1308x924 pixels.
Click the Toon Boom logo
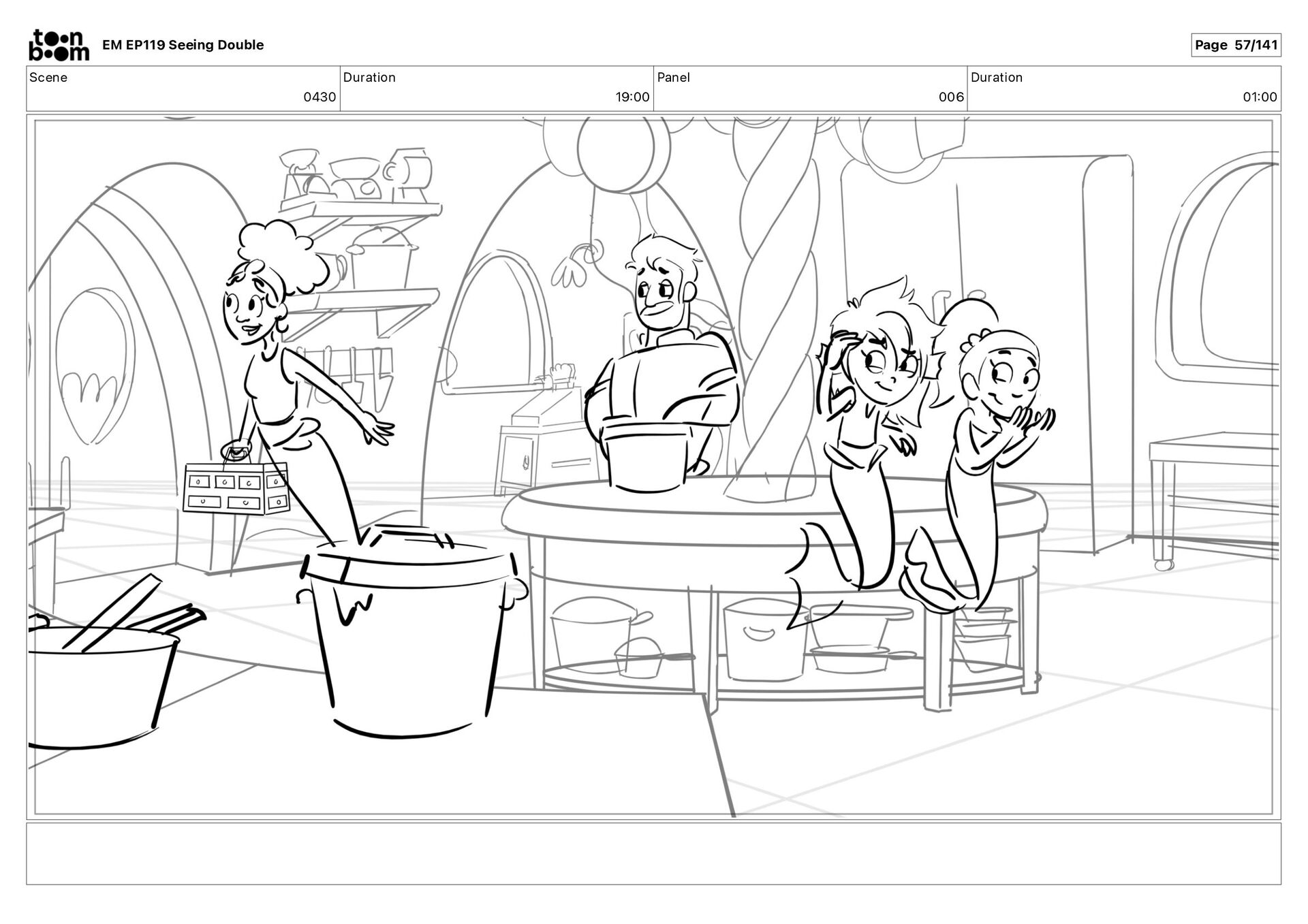coord(59,45)
